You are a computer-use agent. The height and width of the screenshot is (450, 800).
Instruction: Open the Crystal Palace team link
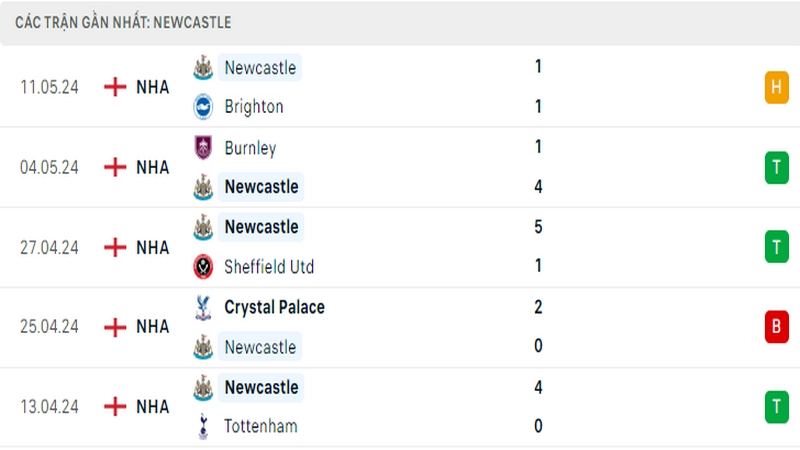coord(274,307)
